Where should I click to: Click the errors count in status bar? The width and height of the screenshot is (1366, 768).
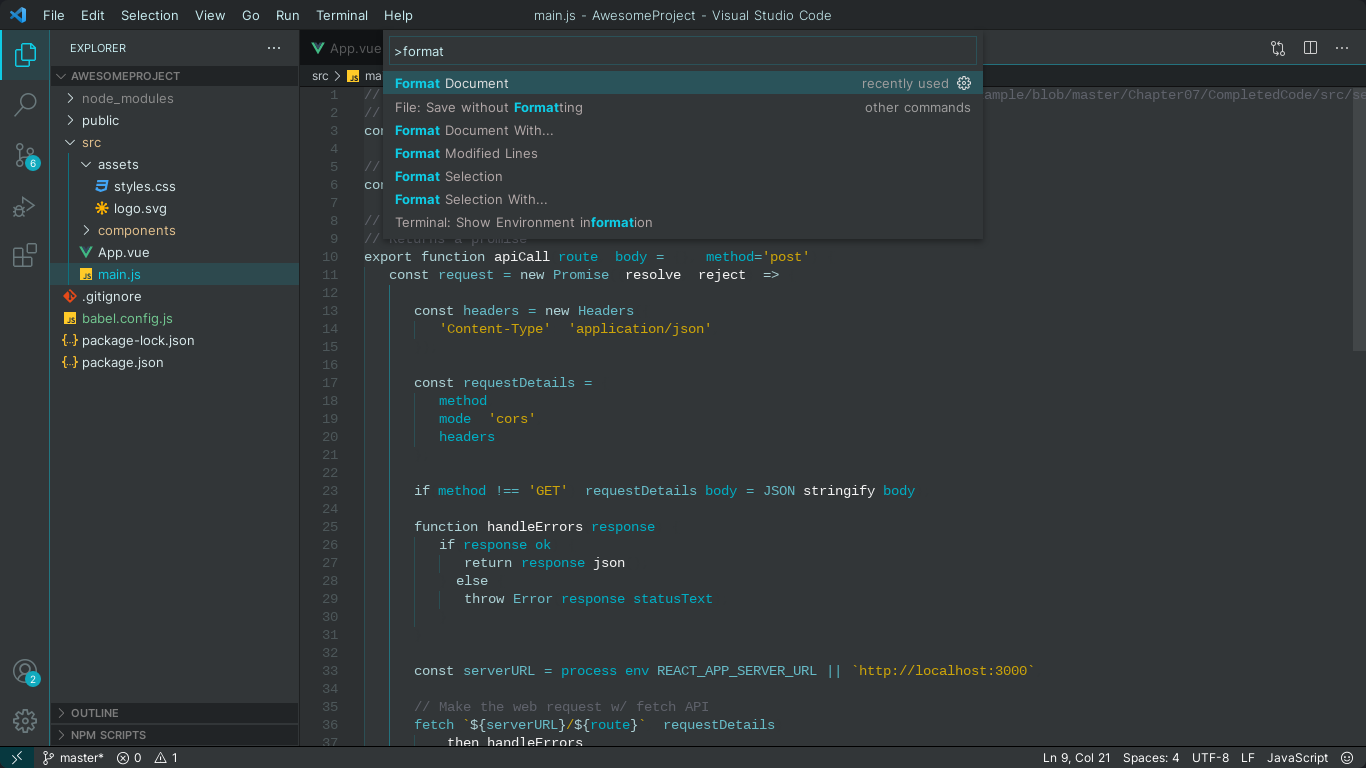[129, 758]
